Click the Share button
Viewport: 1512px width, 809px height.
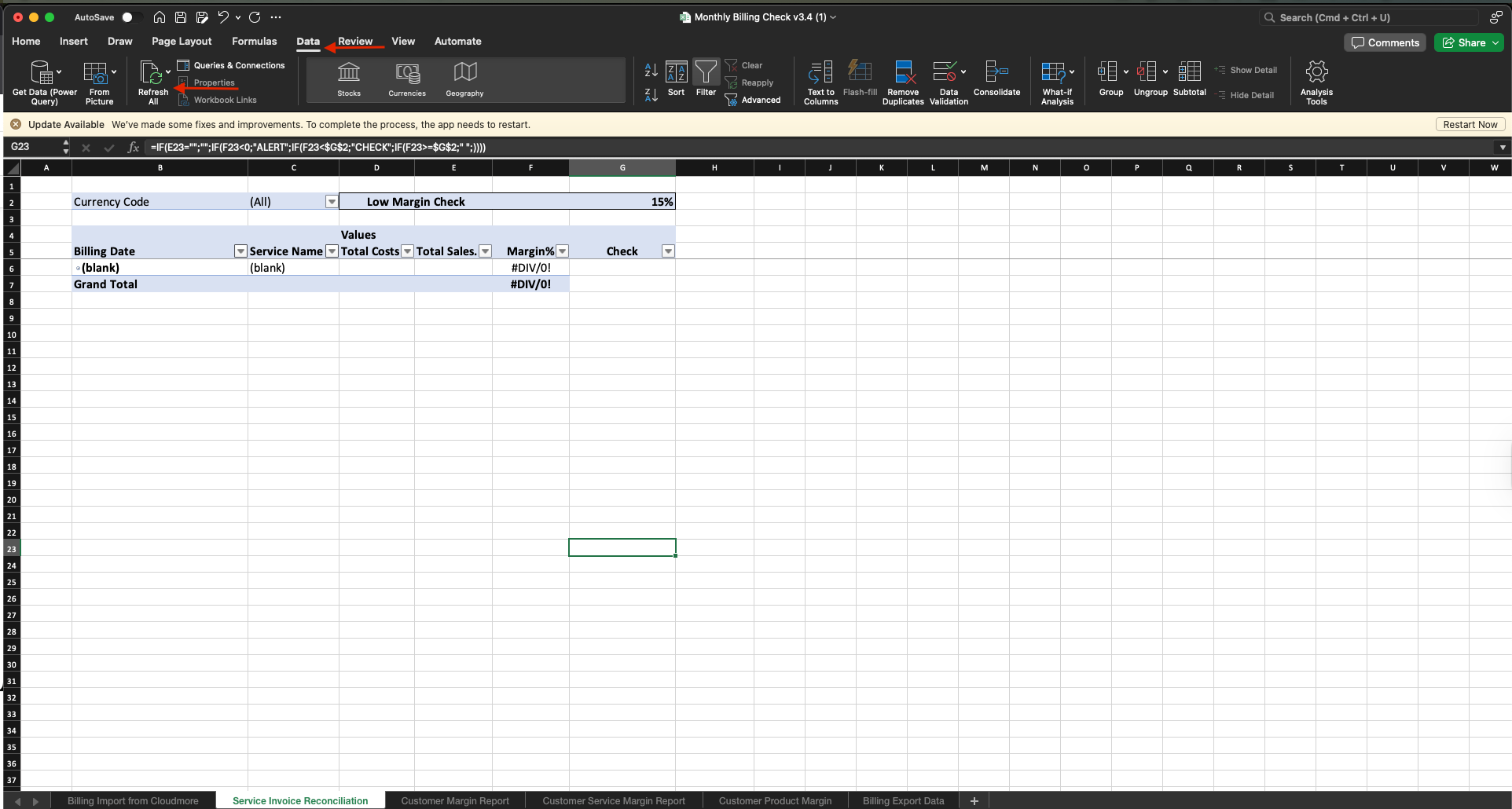click(1468, 42)
